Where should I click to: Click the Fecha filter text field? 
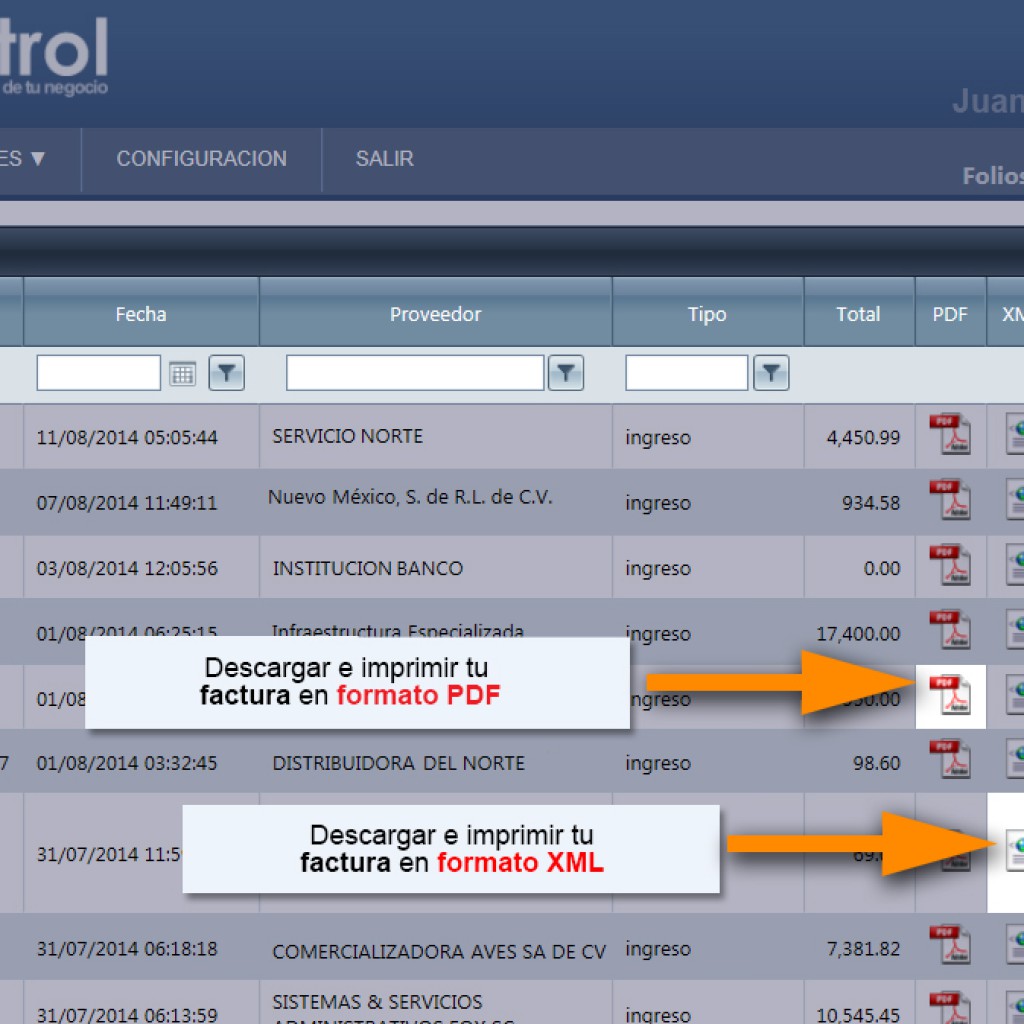pyautogui.click(x=99, y=373)
